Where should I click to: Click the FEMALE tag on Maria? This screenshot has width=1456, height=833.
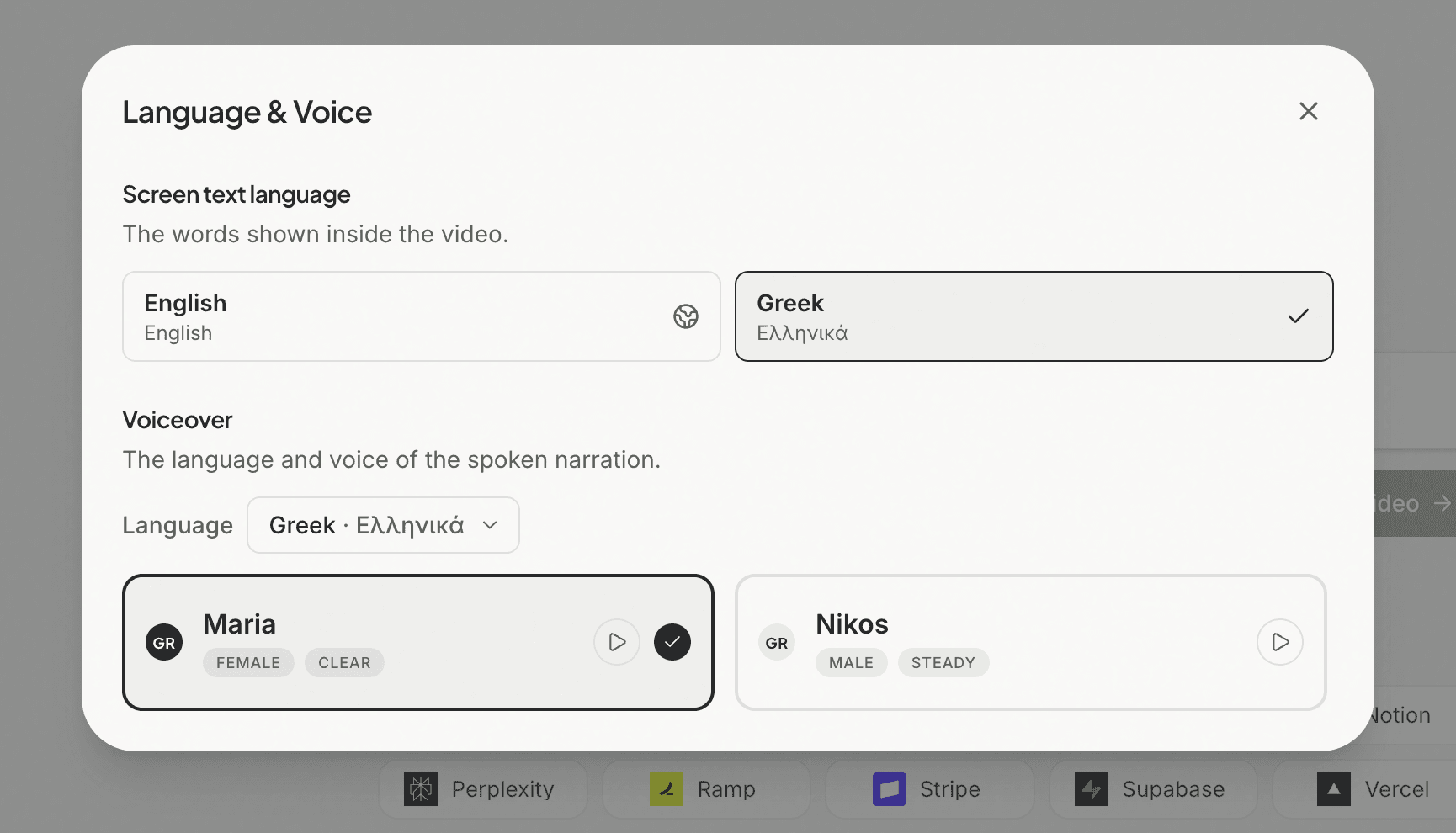[x=248, y=663]
